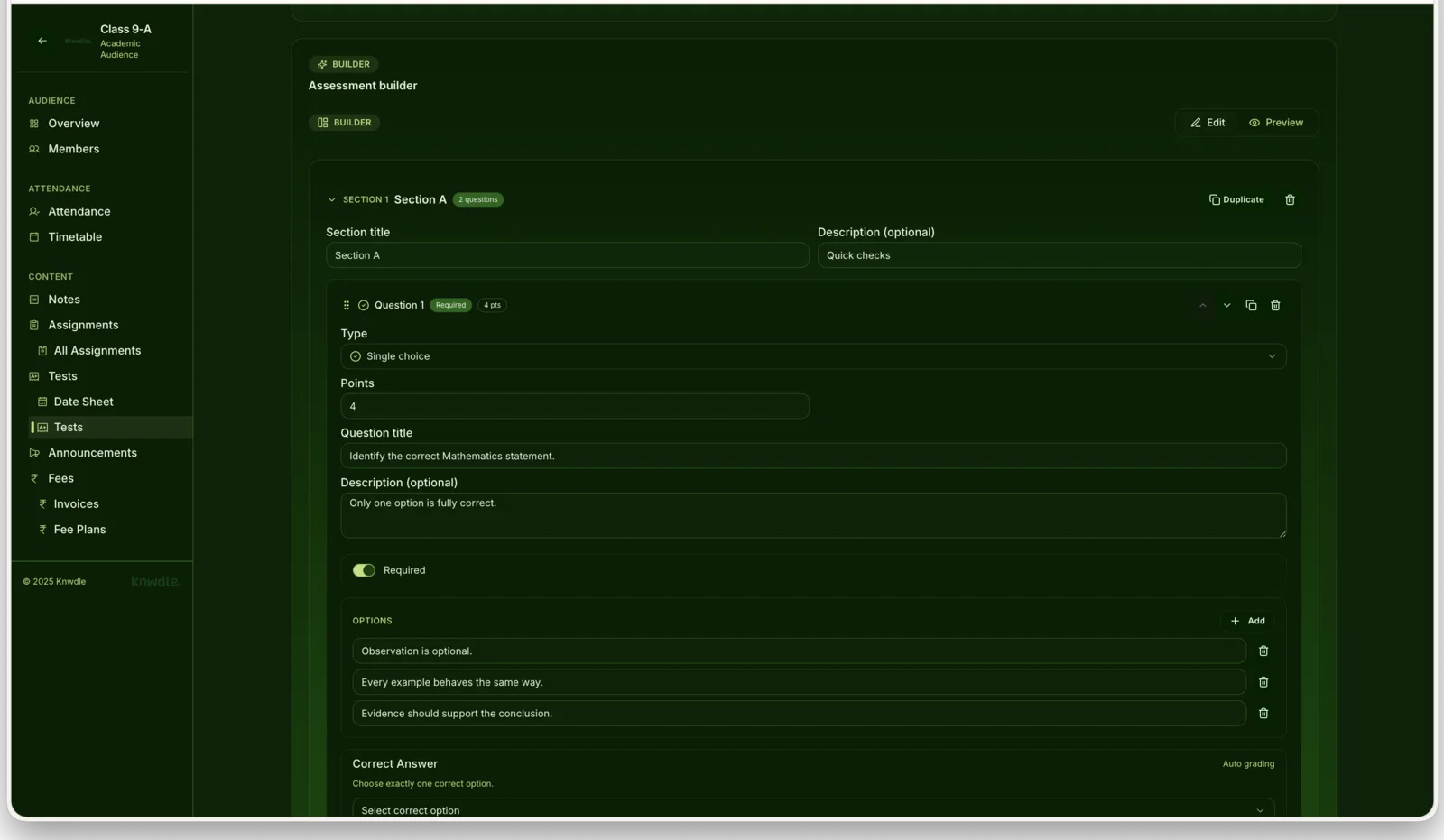Toggle the Required switch off

click(364, 570)
